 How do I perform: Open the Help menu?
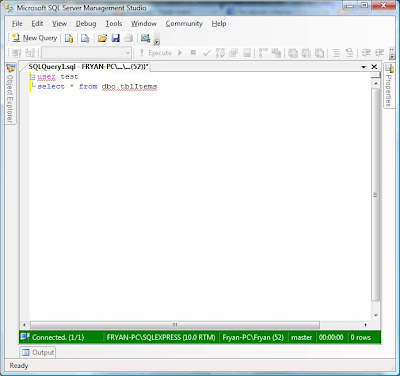pyautogui.click(x=219, y=24)
